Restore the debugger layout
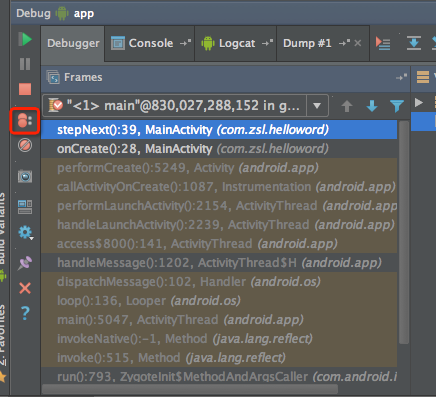 click(x=25, y=207)
